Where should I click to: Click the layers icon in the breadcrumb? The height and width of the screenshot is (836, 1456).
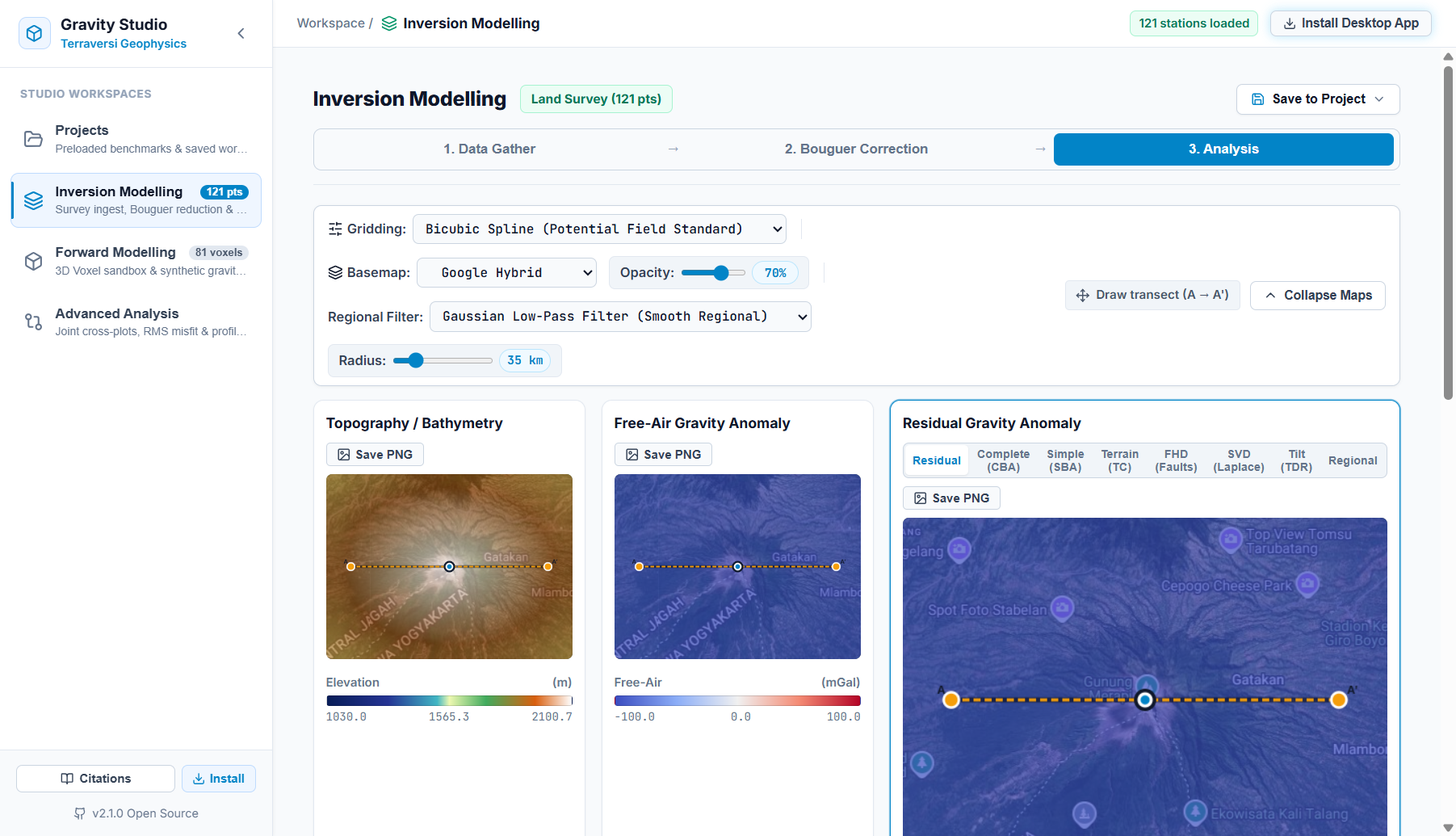point(389,23)
